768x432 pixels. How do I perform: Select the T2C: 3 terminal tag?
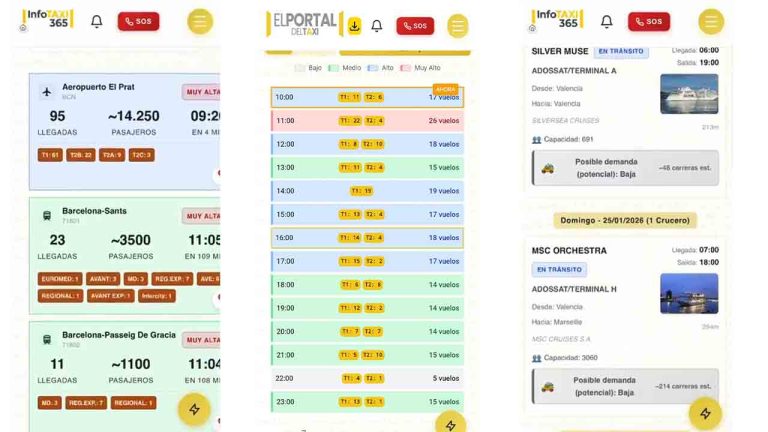(x=142, y=155)
